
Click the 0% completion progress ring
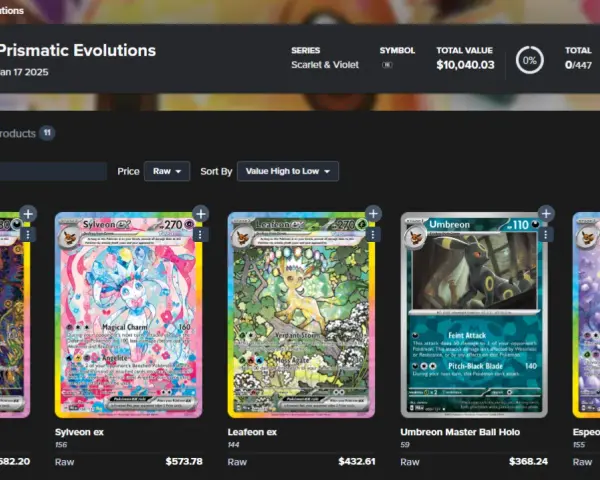tap(530, 60)
